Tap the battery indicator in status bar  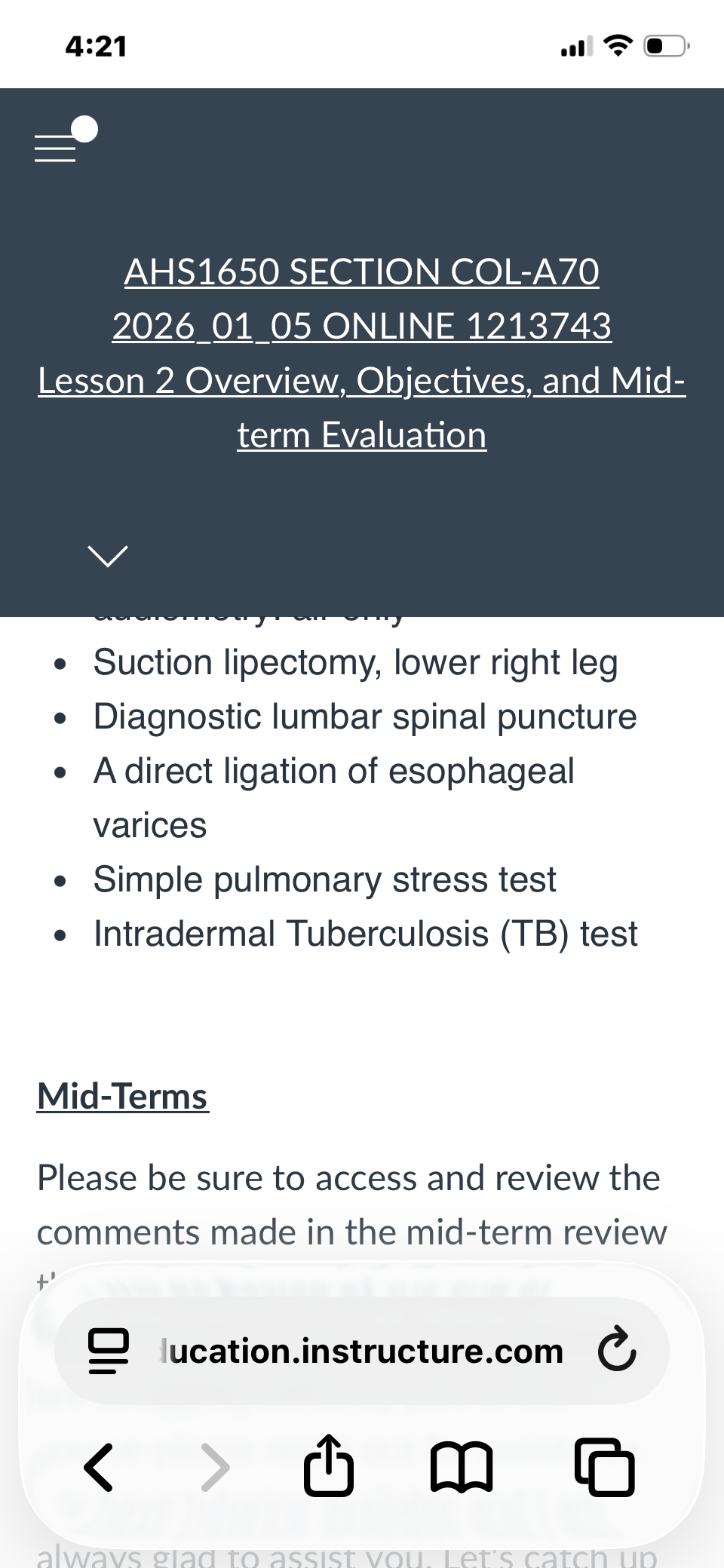pos(666,47)
